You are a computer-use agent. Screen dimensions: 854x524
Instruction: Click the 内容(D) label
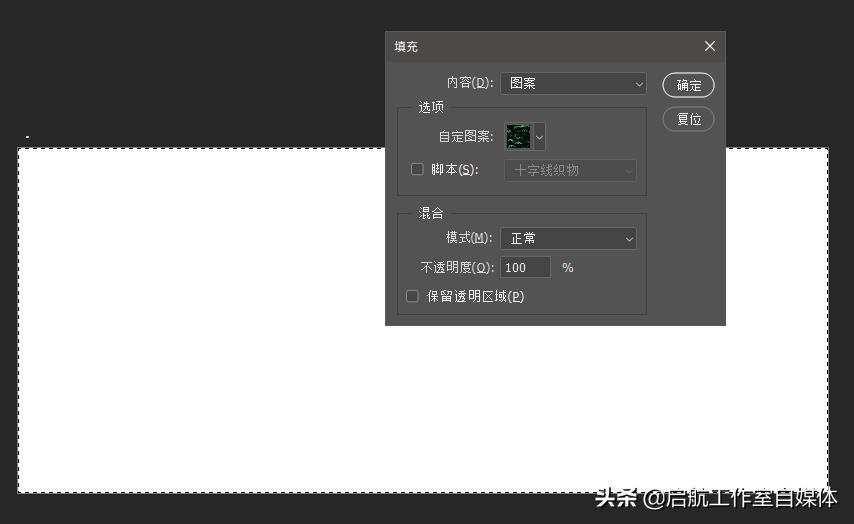[x=469, y=83]
